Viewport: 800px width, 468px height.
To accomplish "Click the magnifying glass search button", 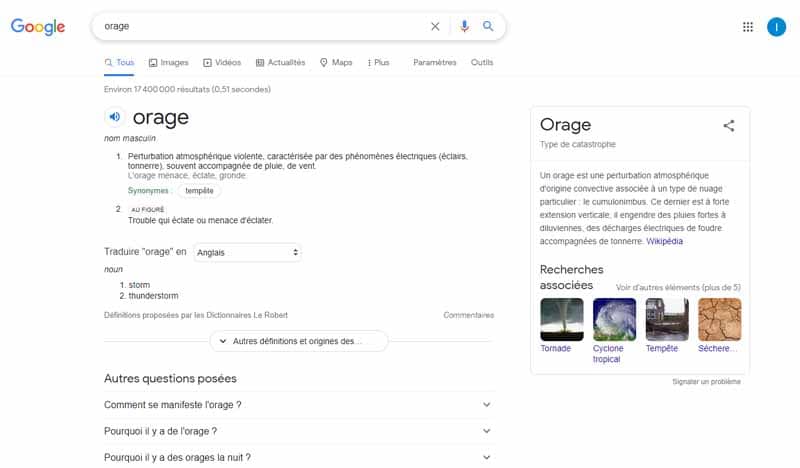I will point(488,26).
